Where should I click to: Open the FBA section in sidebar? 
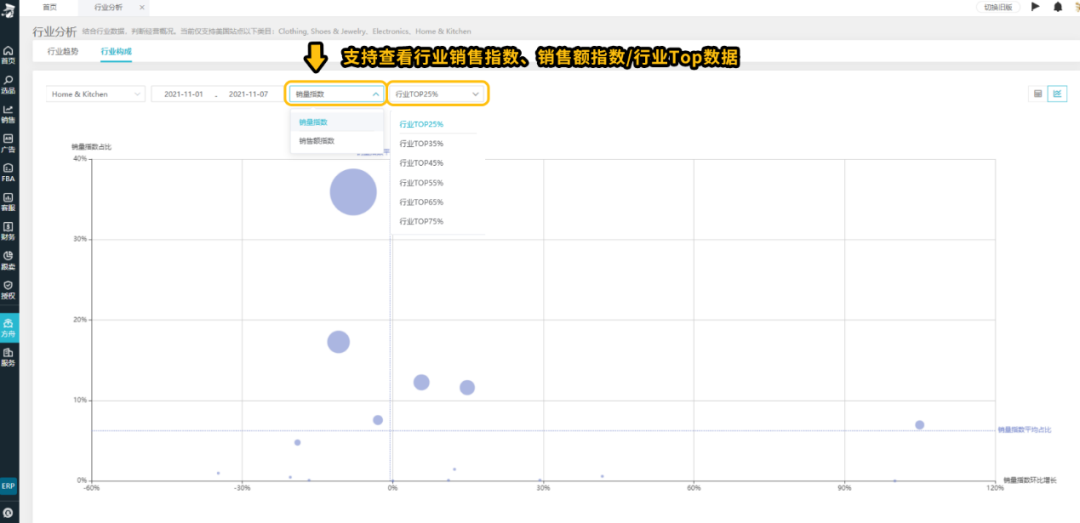point(8,171)
